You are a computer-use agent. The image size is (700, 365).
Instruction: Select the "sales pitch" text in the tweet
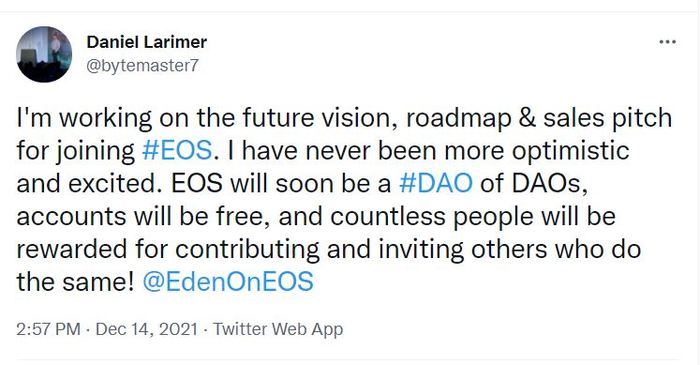point(608,119)
